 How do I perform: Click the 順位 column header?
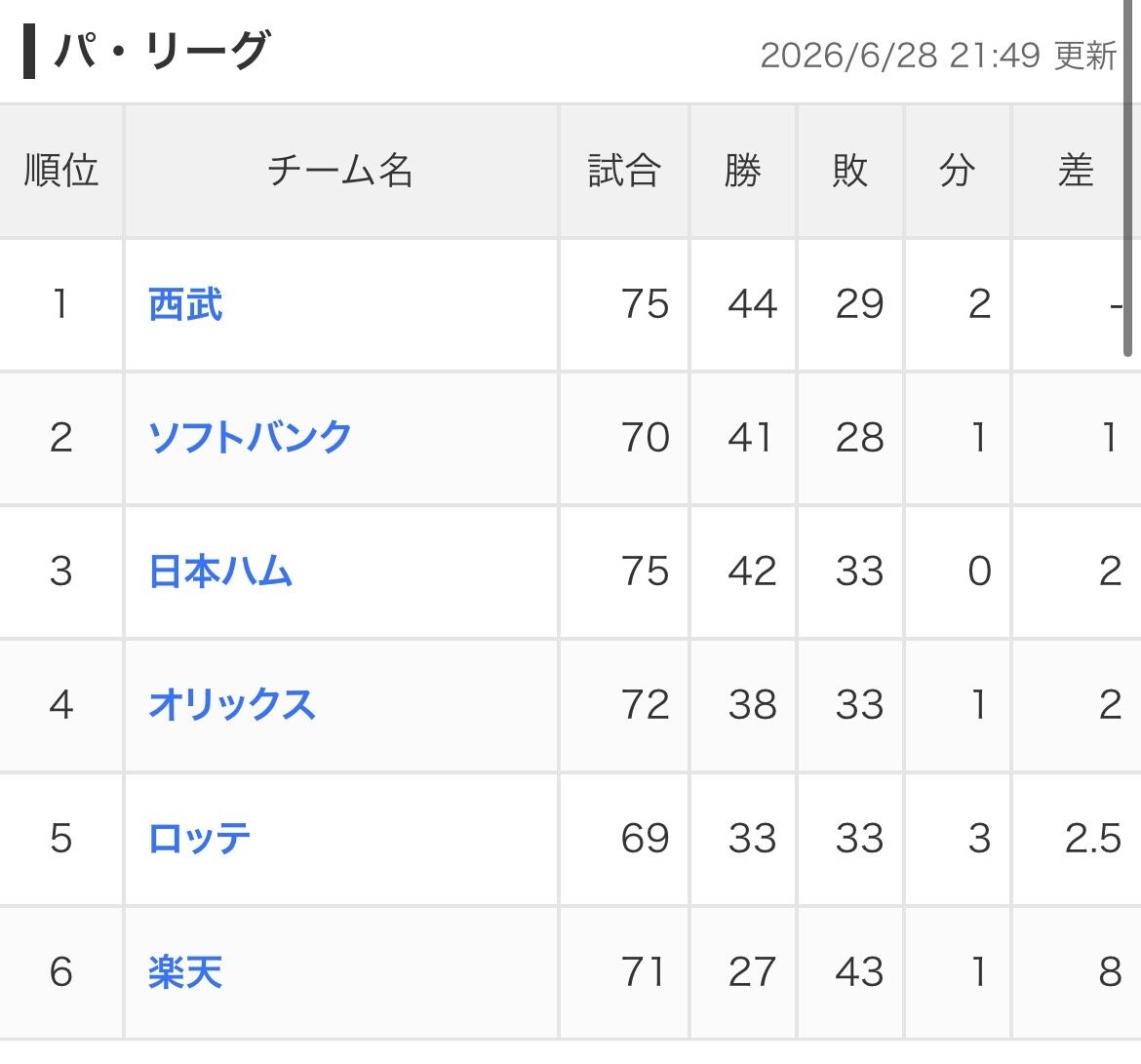pos(61,171)
